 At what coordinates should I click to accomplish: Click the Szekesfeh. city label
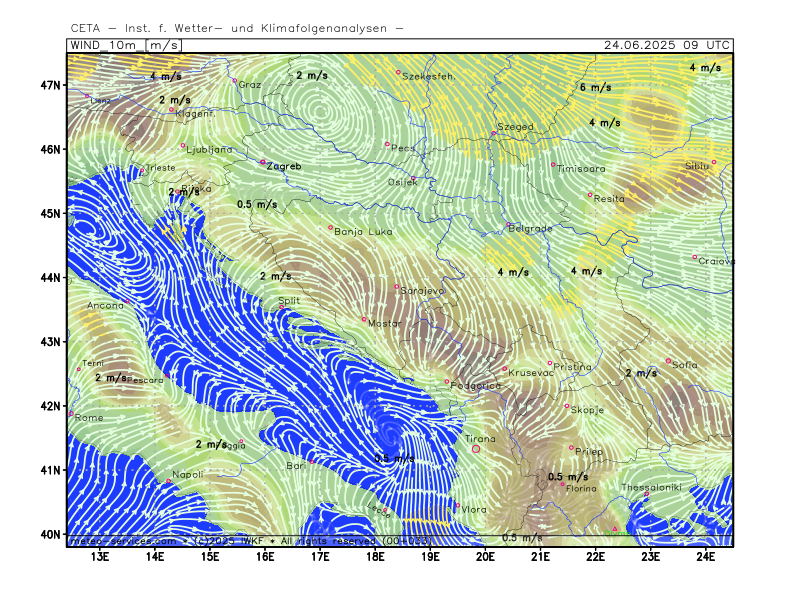[429, 77]
